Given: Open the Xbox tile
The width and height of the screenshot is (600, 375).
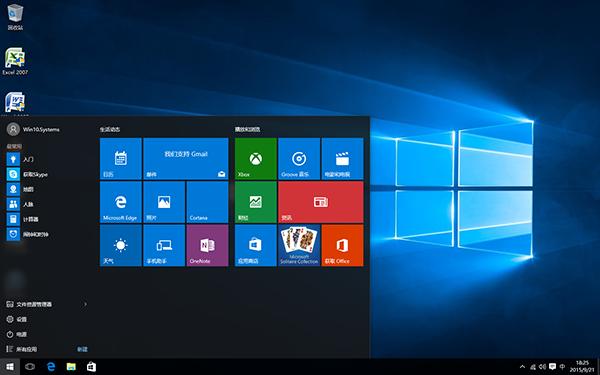Looking at the screenshot, I should (256, 159).
